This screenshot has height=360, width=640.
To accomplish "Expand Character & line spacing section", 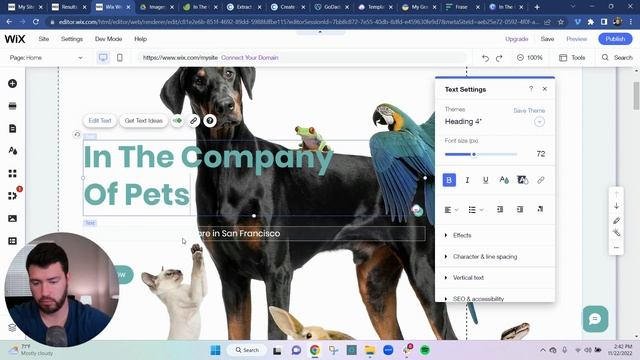I will (x=495, y=257).
